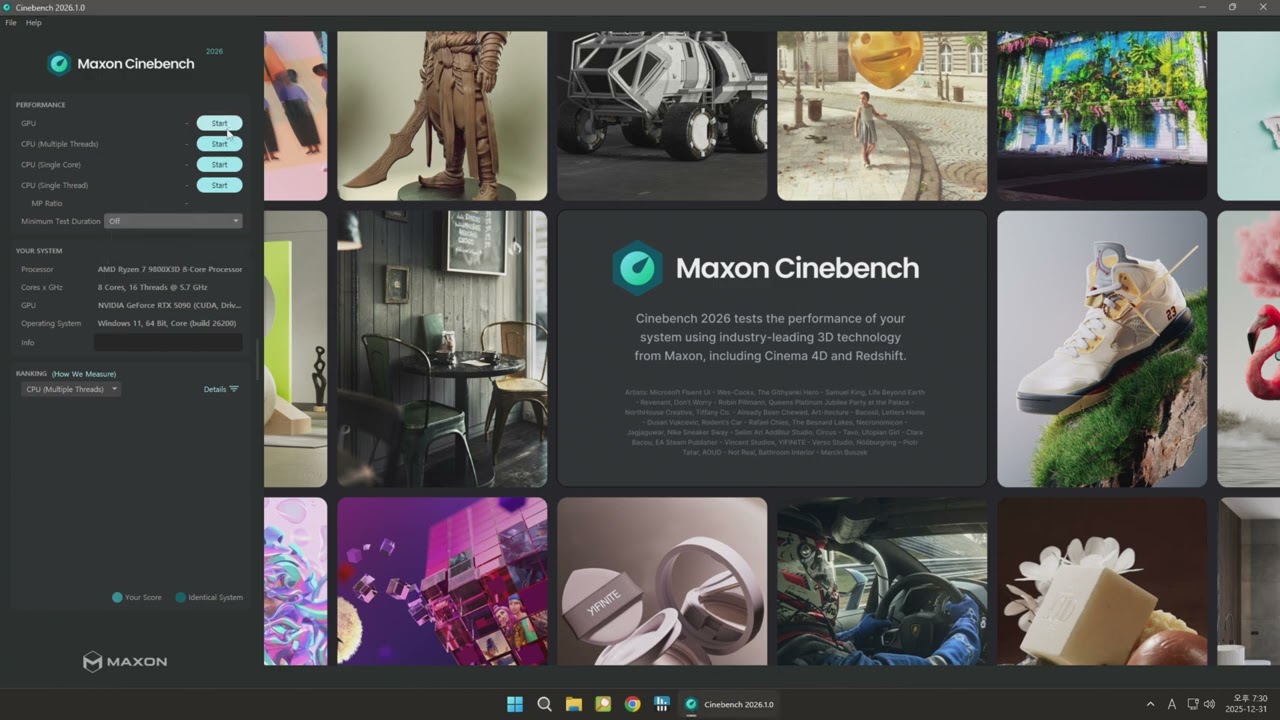Open the Minimum Test Duration dropdown
This screenshot has width=1280, height=720.
pos(173,221)
